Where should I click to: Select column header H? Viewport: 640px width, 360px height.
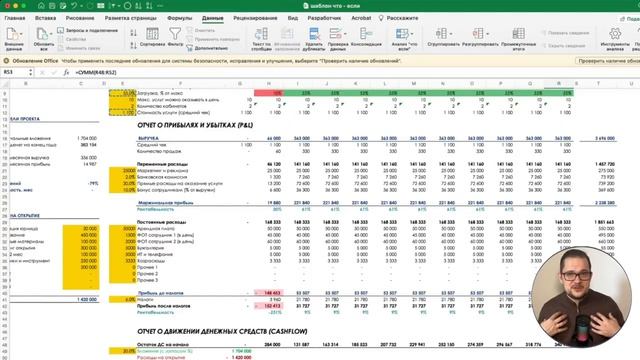coord(269,84)
